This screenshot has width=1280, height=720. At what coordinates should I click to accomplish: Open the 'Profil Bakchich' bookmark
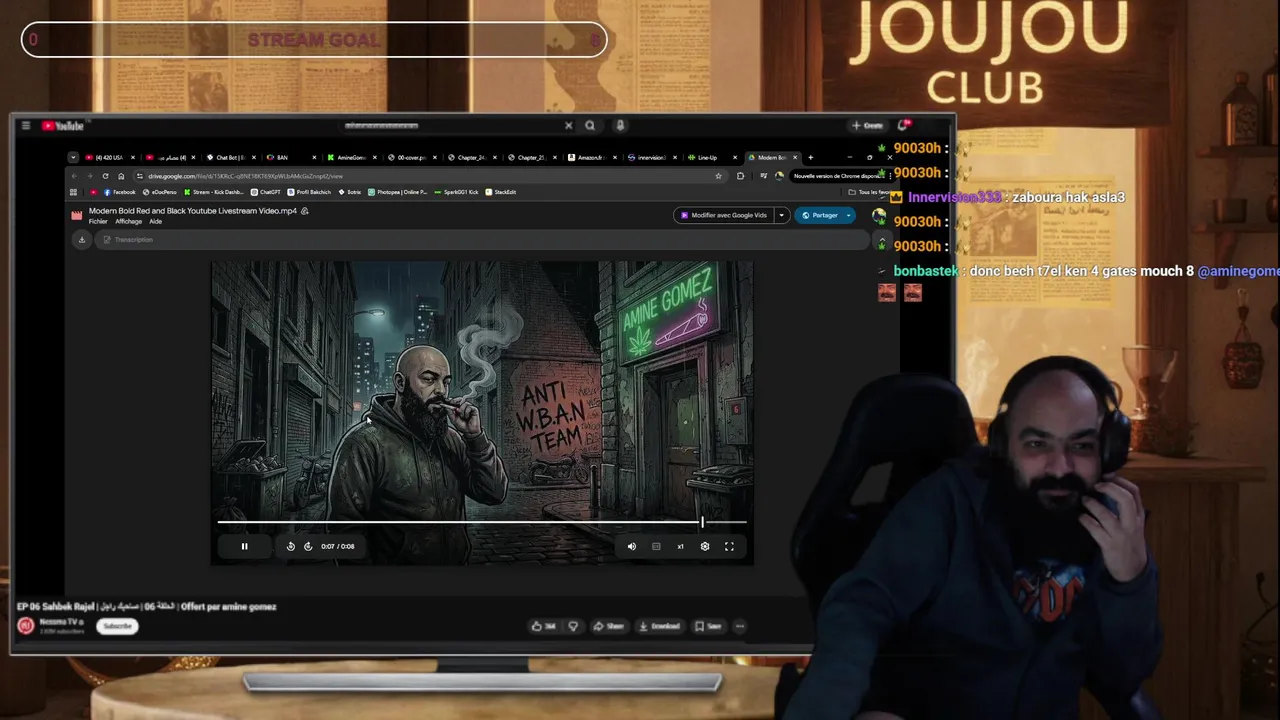click(x=309, y=192)
